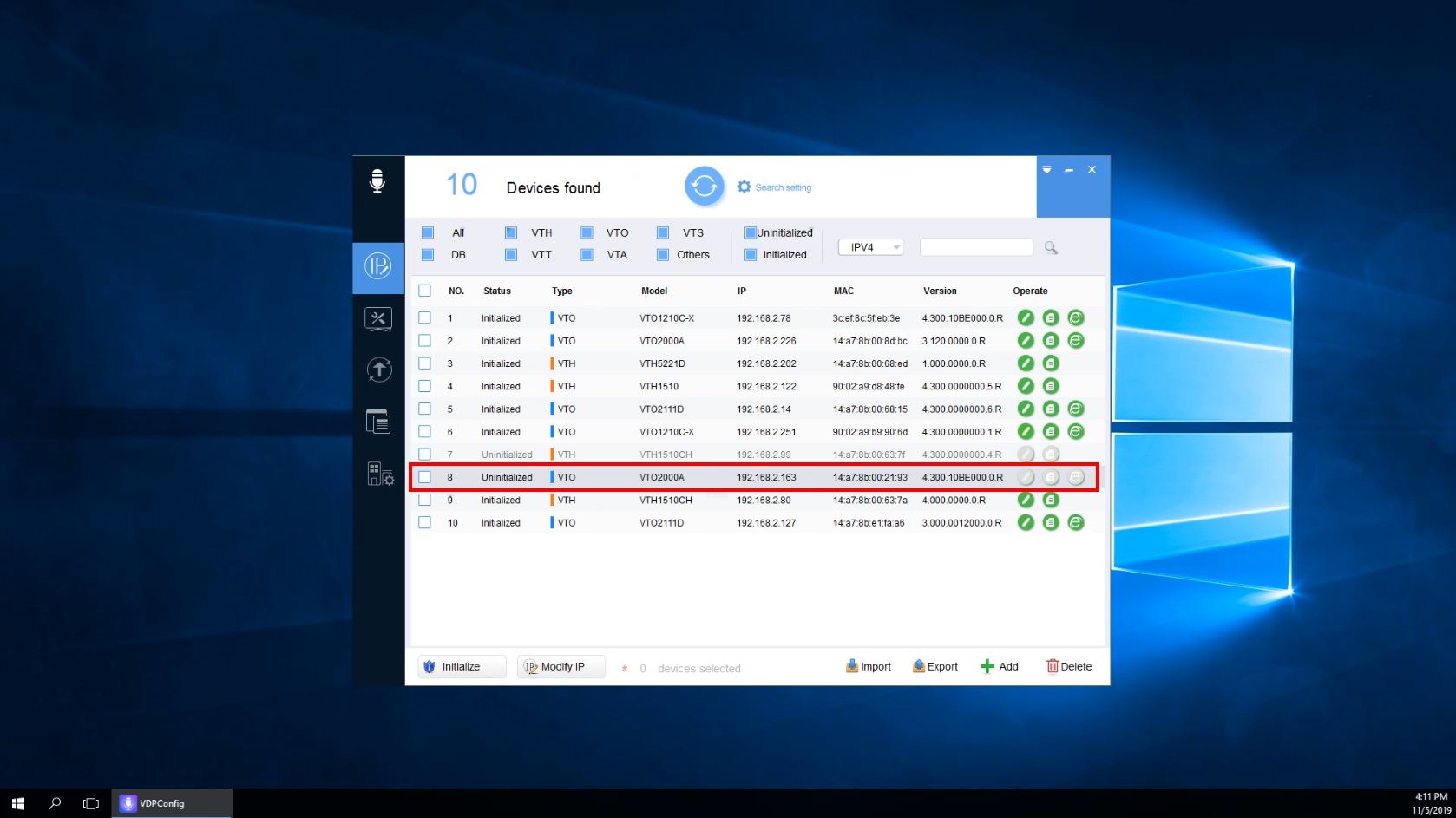Open the device upgrade sidebar icon

click(378, 370)
